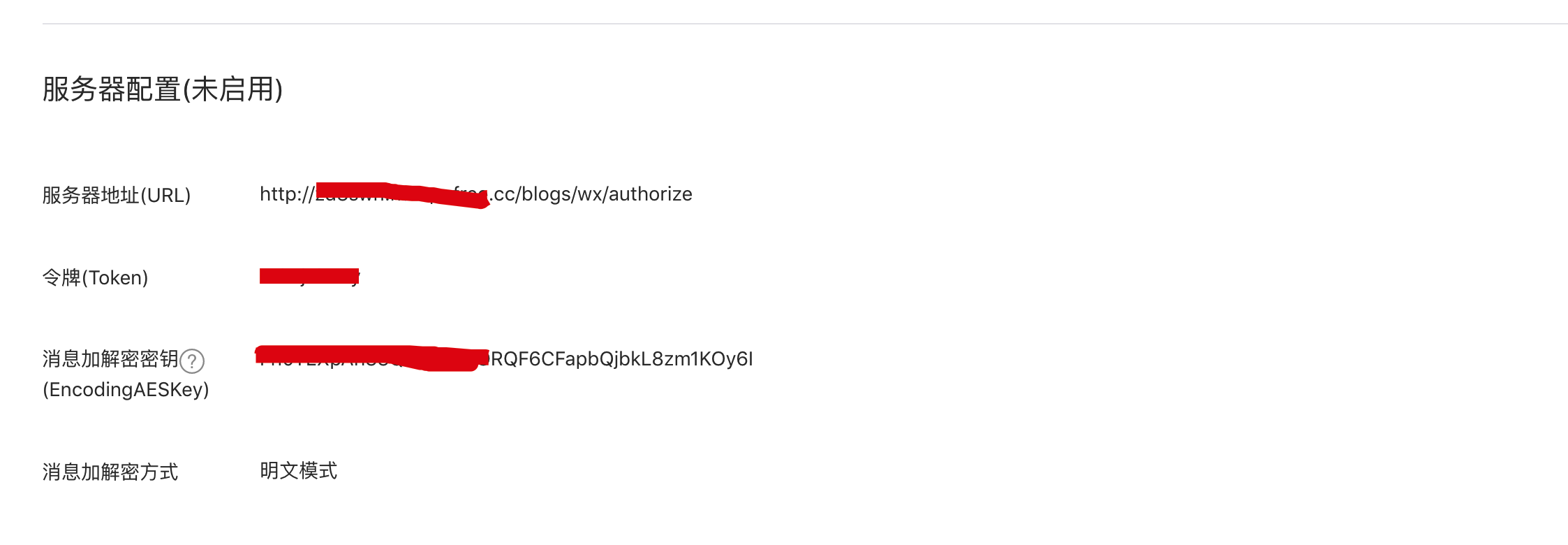The width and height of the screenshot is (1568, 545).
Task: Collapse the server configuration panel
Action: (x=162, y=89)
